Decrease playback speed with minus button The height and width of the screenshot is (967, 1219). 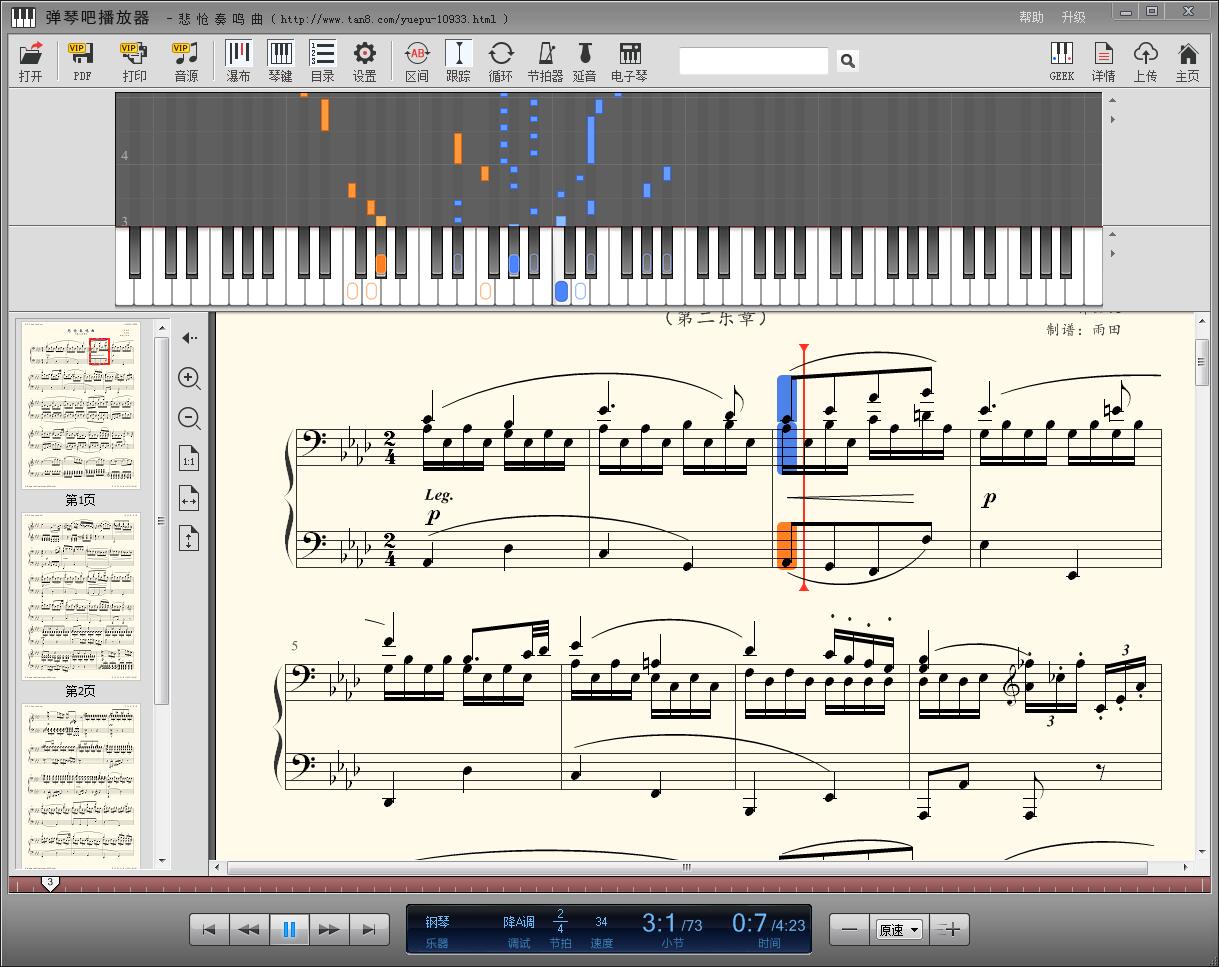[x=849, y=929]
